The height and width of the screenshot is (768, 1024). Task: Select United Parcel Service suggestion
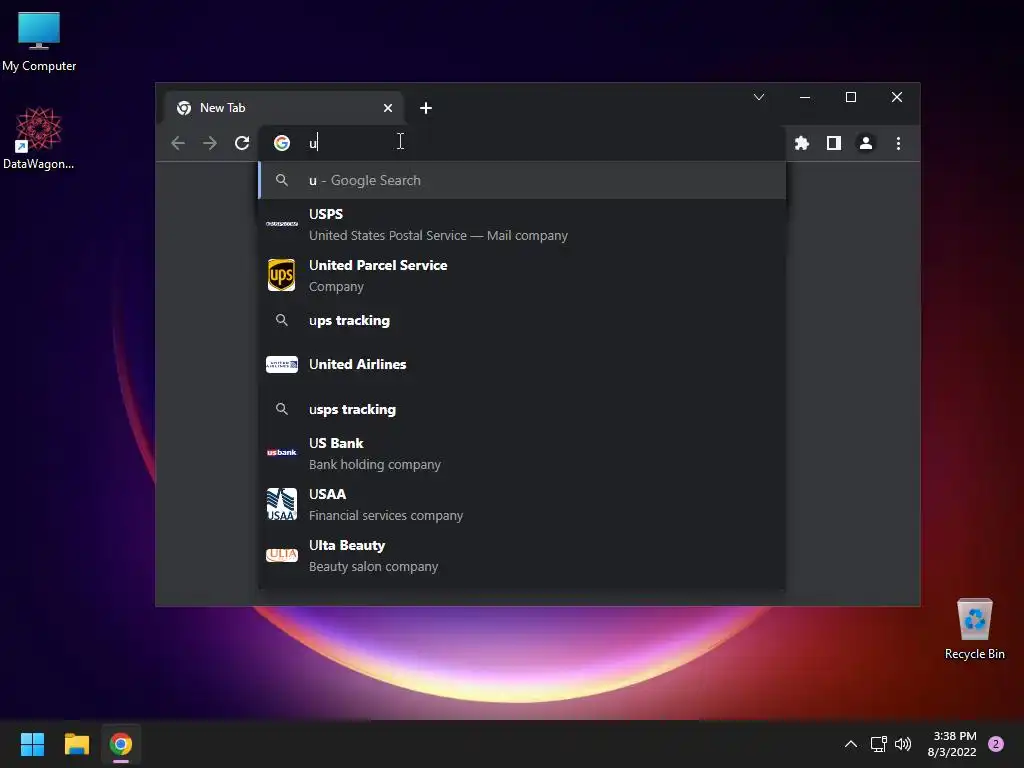(522, 275)
